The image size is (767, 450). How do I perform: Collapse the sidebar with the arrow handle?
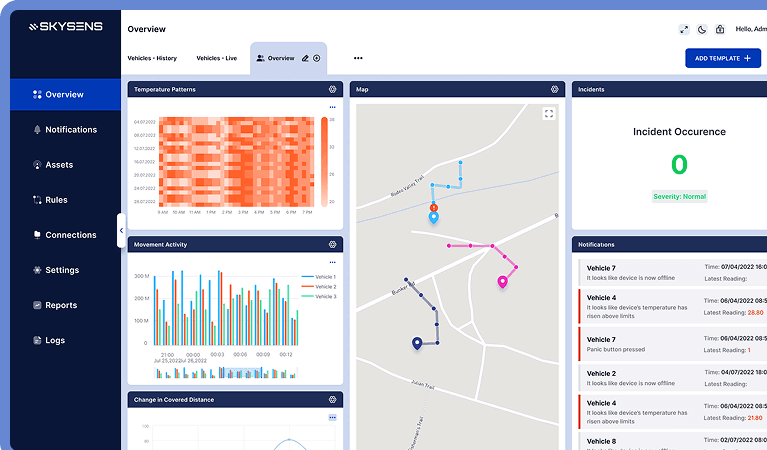[121, 230]
